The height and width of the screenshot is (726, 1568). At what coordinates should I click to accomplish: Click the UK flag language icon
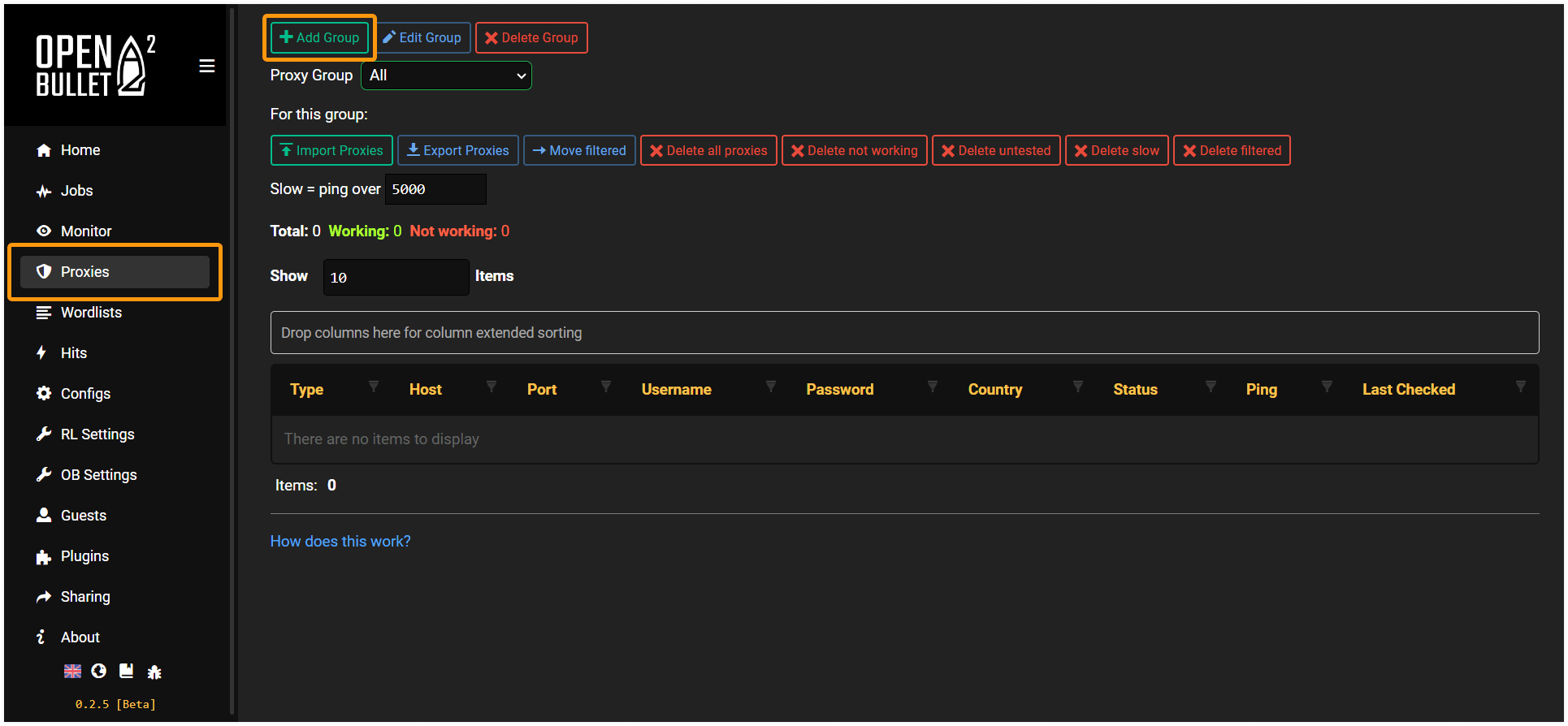72,671
